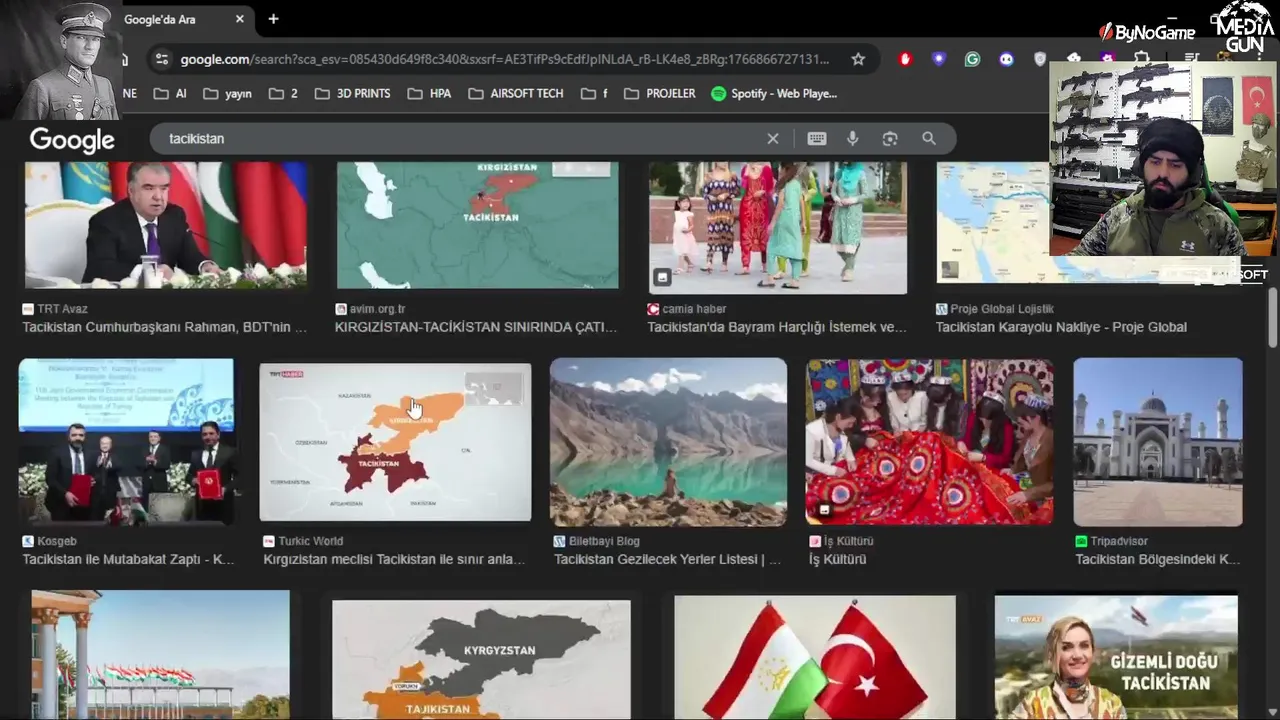This screenshot has height=720, width=1280.
Task: Open the AIRSOFT TECH bookmarks folder
Action: pyautogui.click(x=516, y=93)
